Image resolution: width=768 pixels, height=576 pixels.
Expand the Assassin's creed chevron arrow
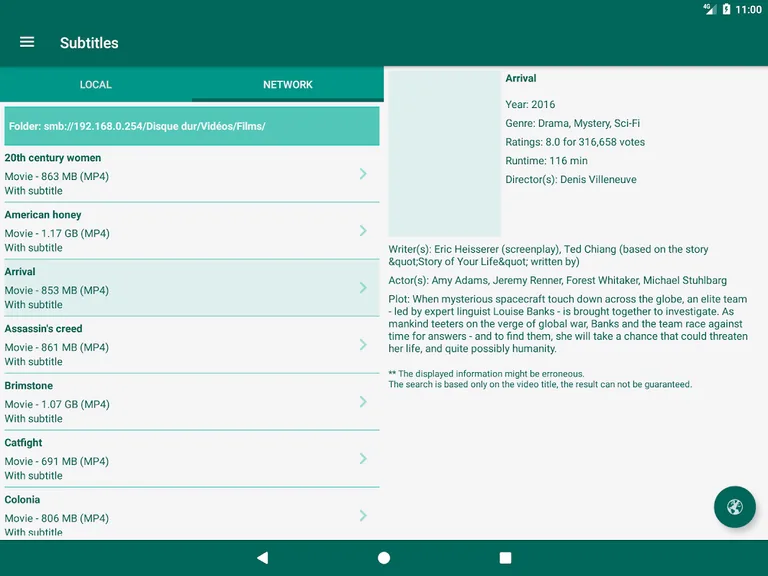pyautogui.click(x=363, y=345)
